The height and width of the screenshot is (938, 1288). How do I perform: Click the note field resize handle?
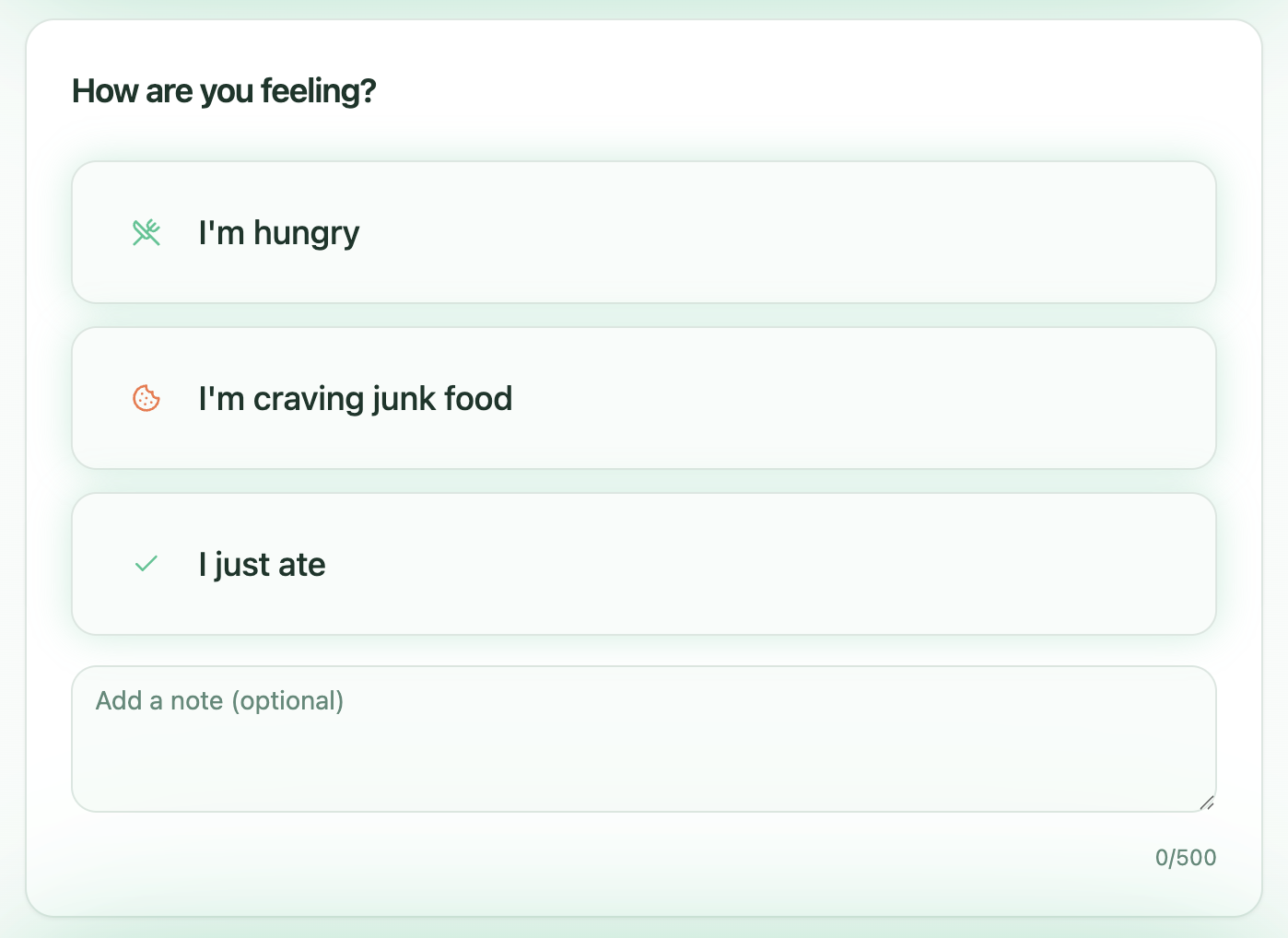(x=1207, y=803)
